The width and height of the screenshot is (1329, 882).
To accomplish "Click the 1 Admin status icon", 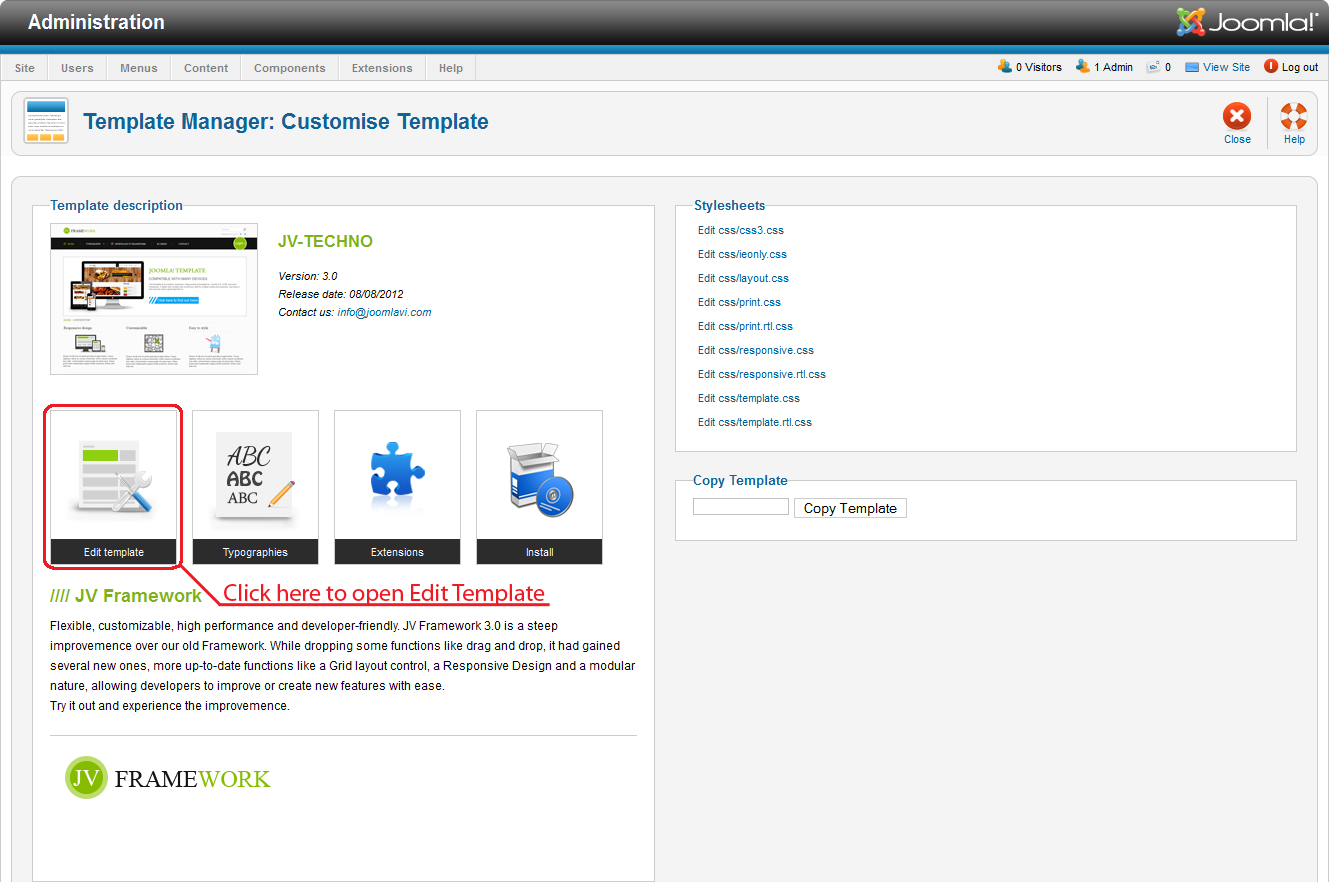I will tap(1083, 67).
